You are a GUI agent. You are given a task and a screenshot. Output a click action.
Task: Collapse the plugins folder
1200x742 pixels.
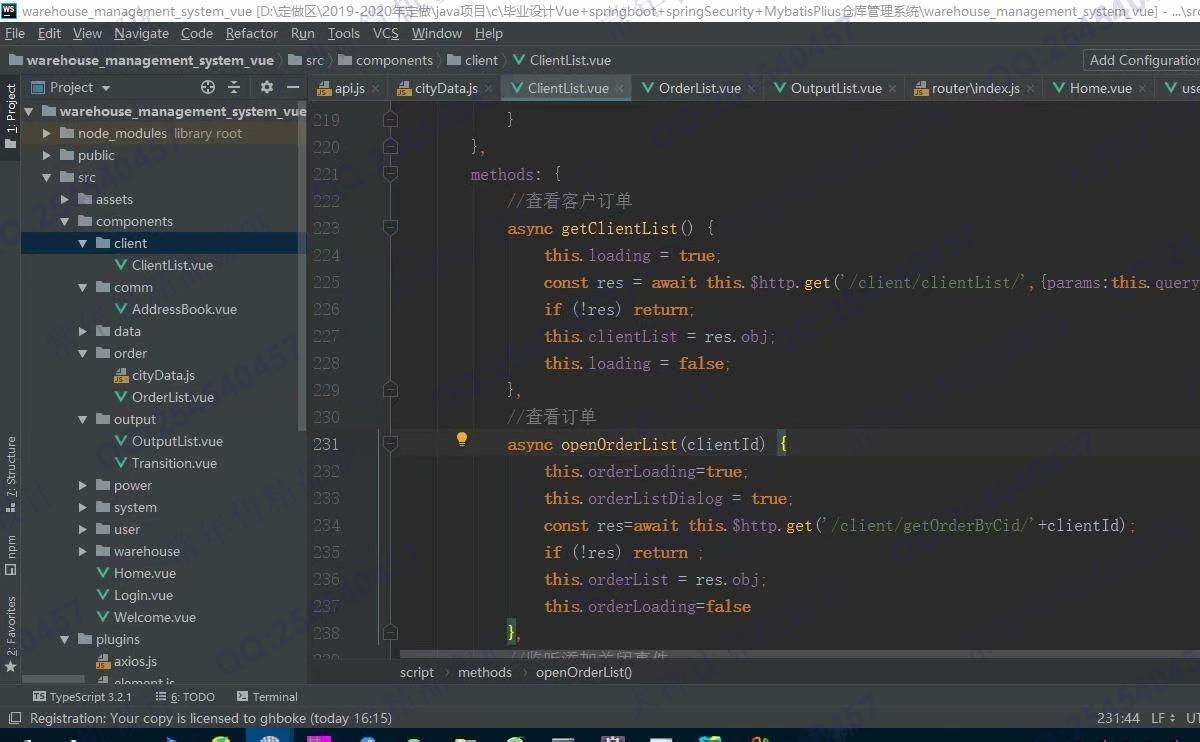pyautogui.click(x=64, y=639)
